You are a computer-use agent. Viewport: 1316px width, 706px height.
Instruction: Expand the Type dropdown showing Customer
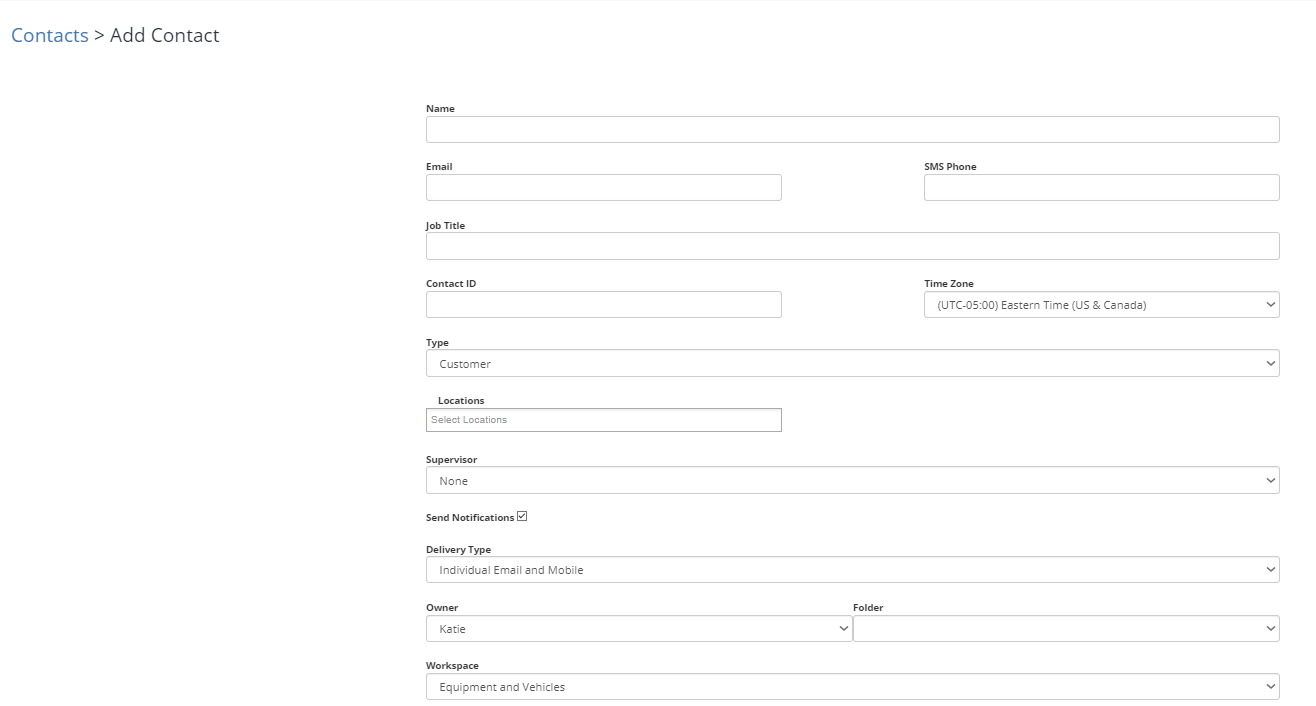click(x=853, y=363)
